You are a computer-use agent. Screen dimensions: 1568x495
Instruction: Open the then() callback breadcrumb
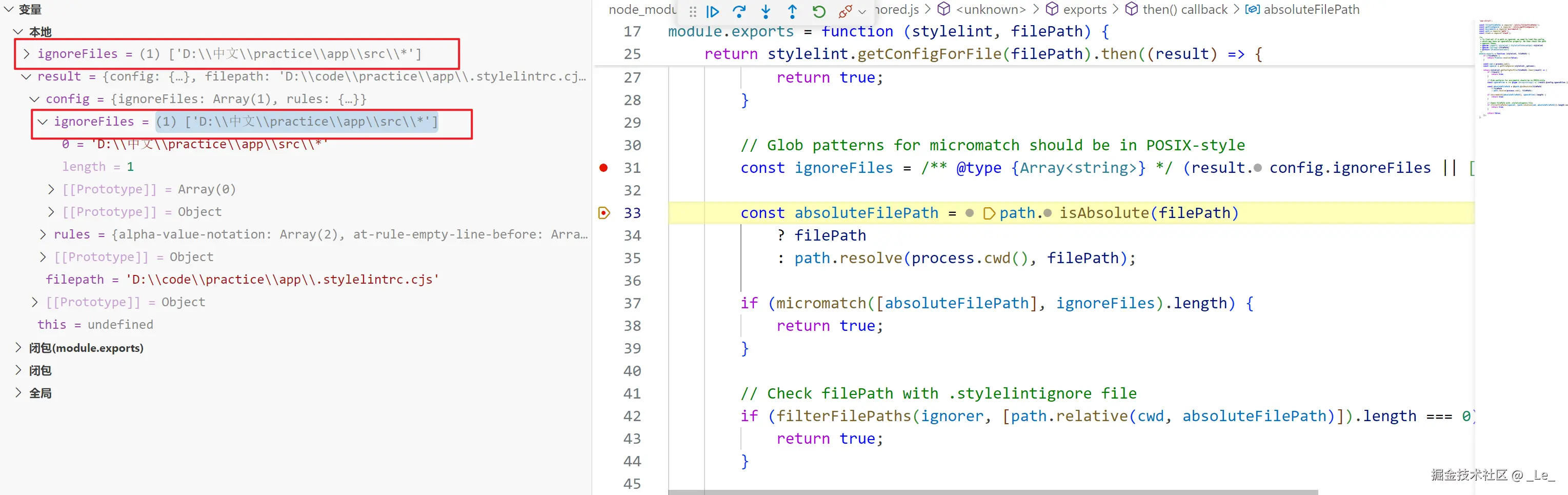1184,9
